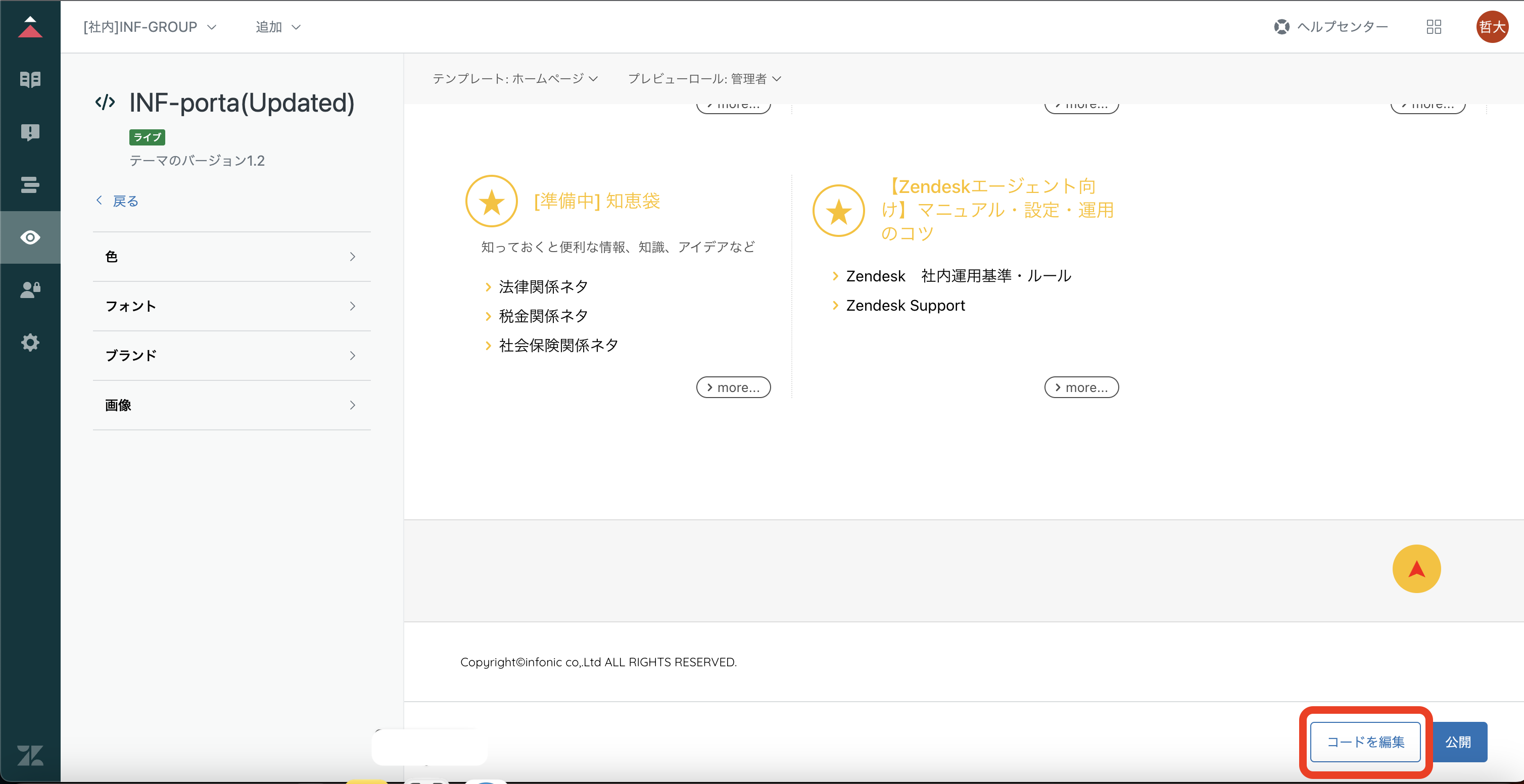Click the コードを編集 button
Image resolution: width=1524 pixels, height=784 pixels.
tap(1365, 742)
